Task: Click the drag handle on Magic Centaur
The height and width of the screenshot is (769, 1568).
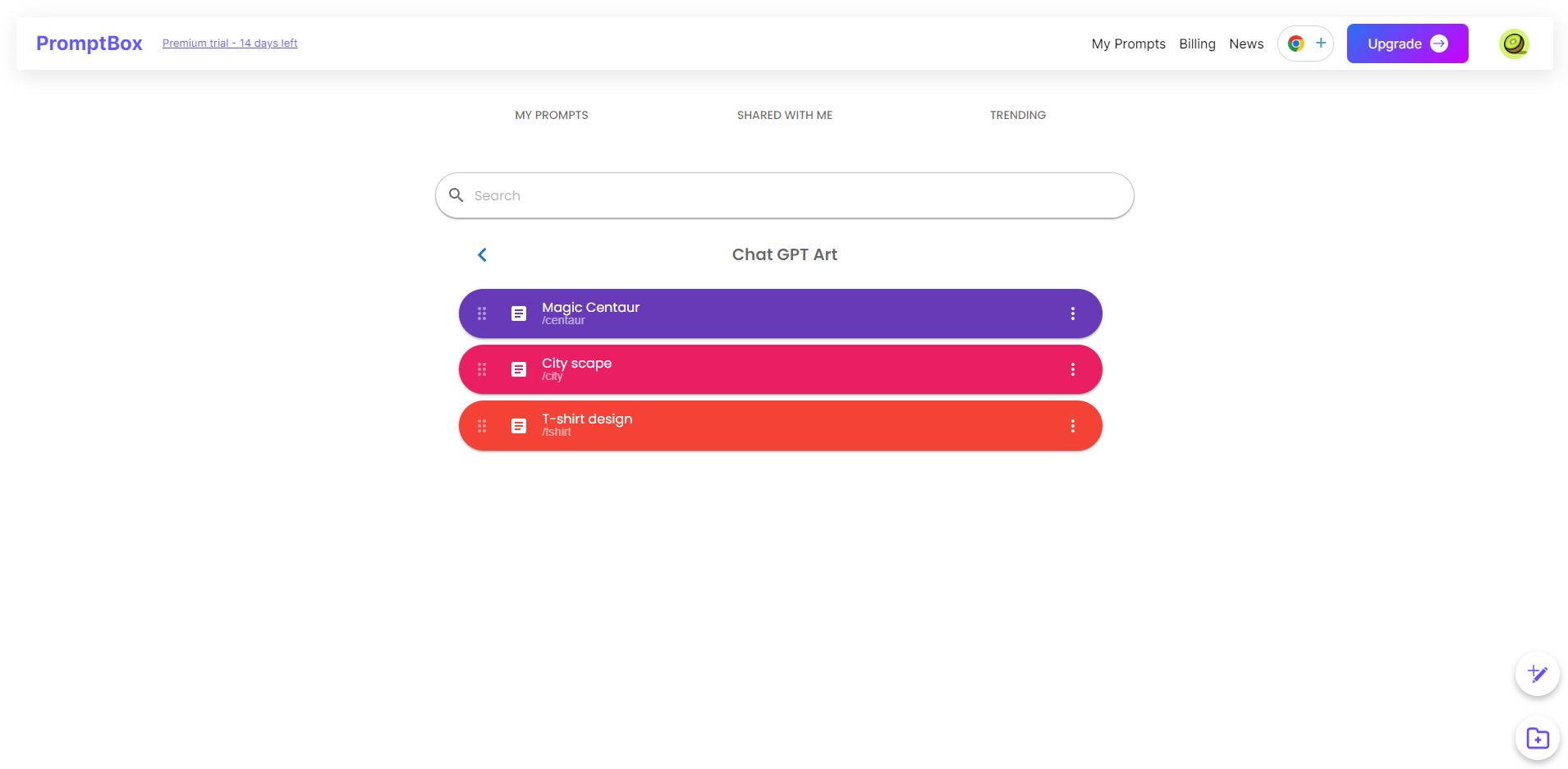Action: point(482,314)
